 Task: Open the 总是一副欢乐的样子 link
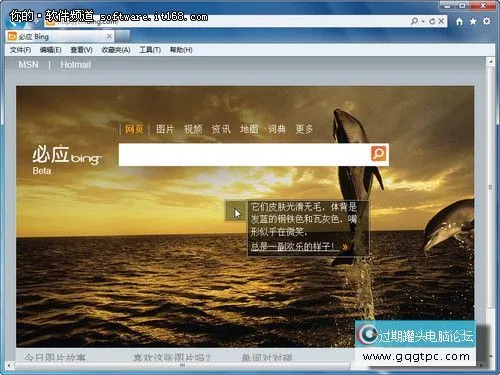(x=294, y=246)
